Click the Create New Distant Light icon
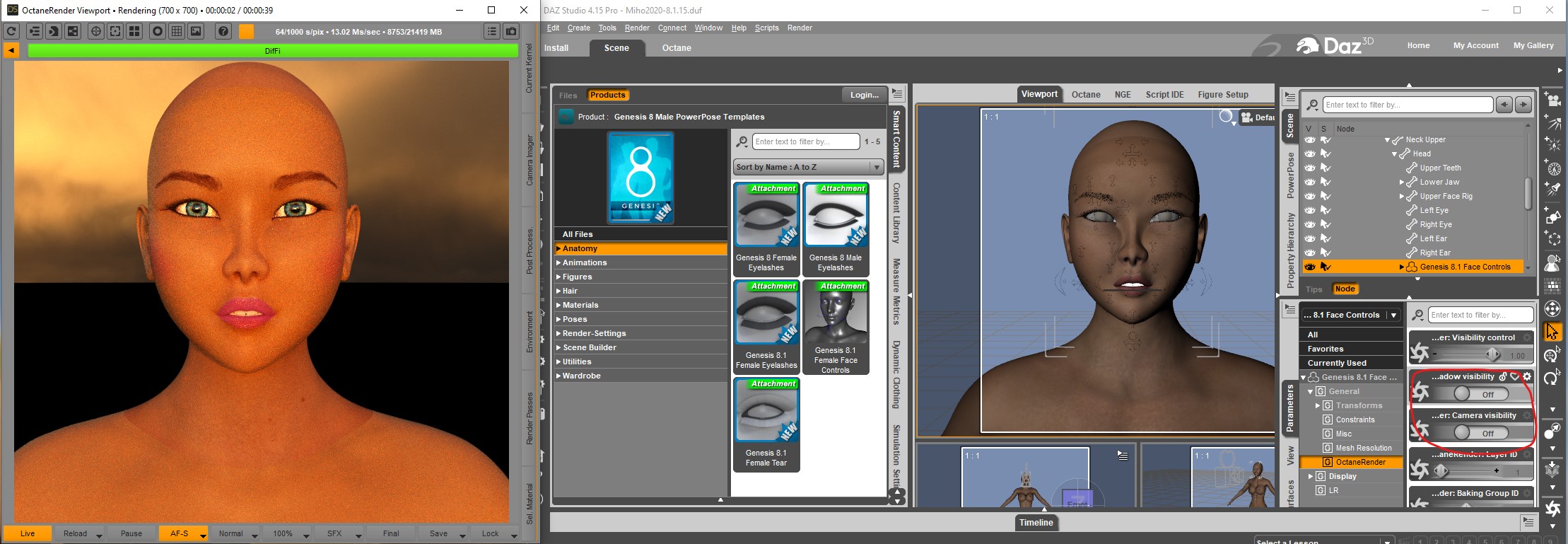 pyautogui.click(x=1552, y=122)
